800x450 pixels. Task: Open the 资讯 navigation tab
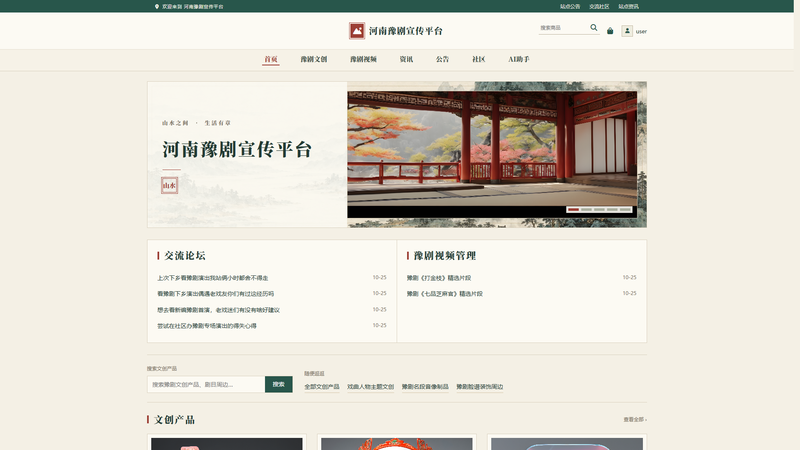pyautogui.click(x=406, y=59)
